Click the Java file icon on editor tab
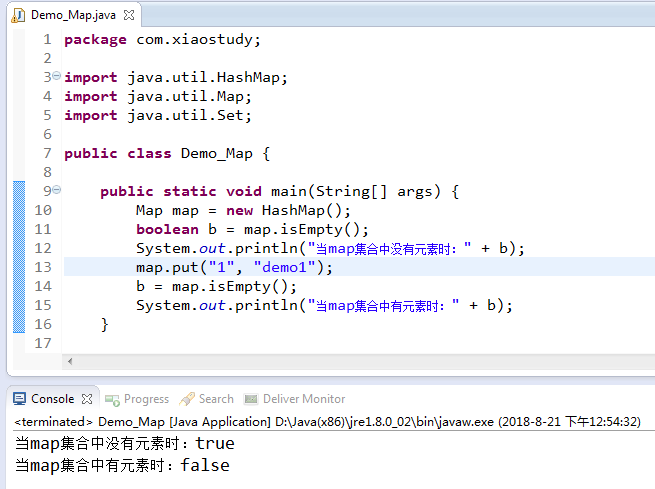655x489 pixels. coord(18,15)
